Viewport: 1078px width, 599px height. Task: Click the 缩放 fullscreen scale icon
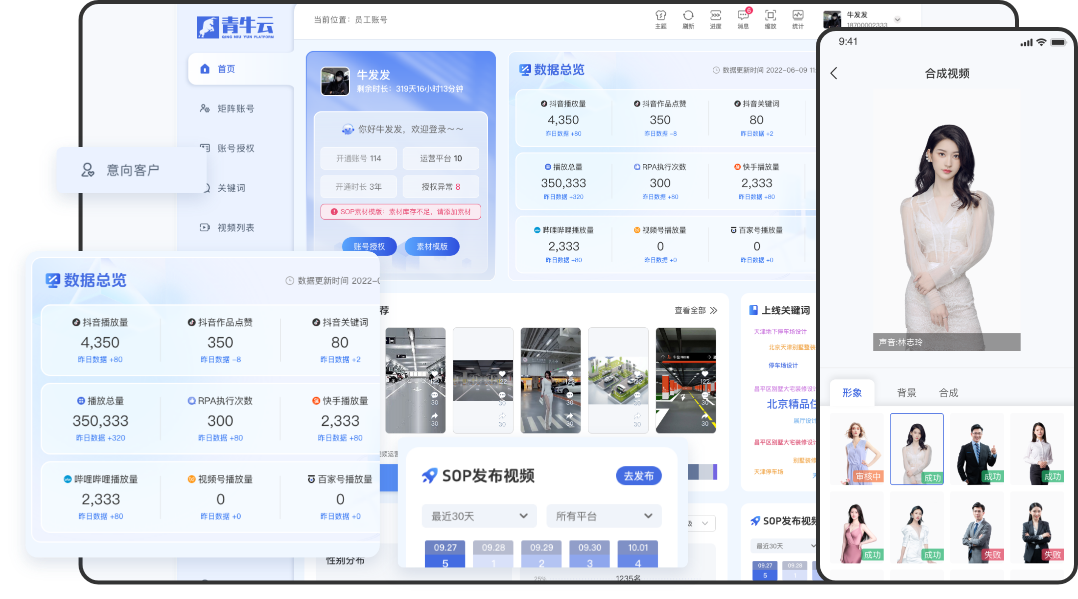click(x=770, y=18)
